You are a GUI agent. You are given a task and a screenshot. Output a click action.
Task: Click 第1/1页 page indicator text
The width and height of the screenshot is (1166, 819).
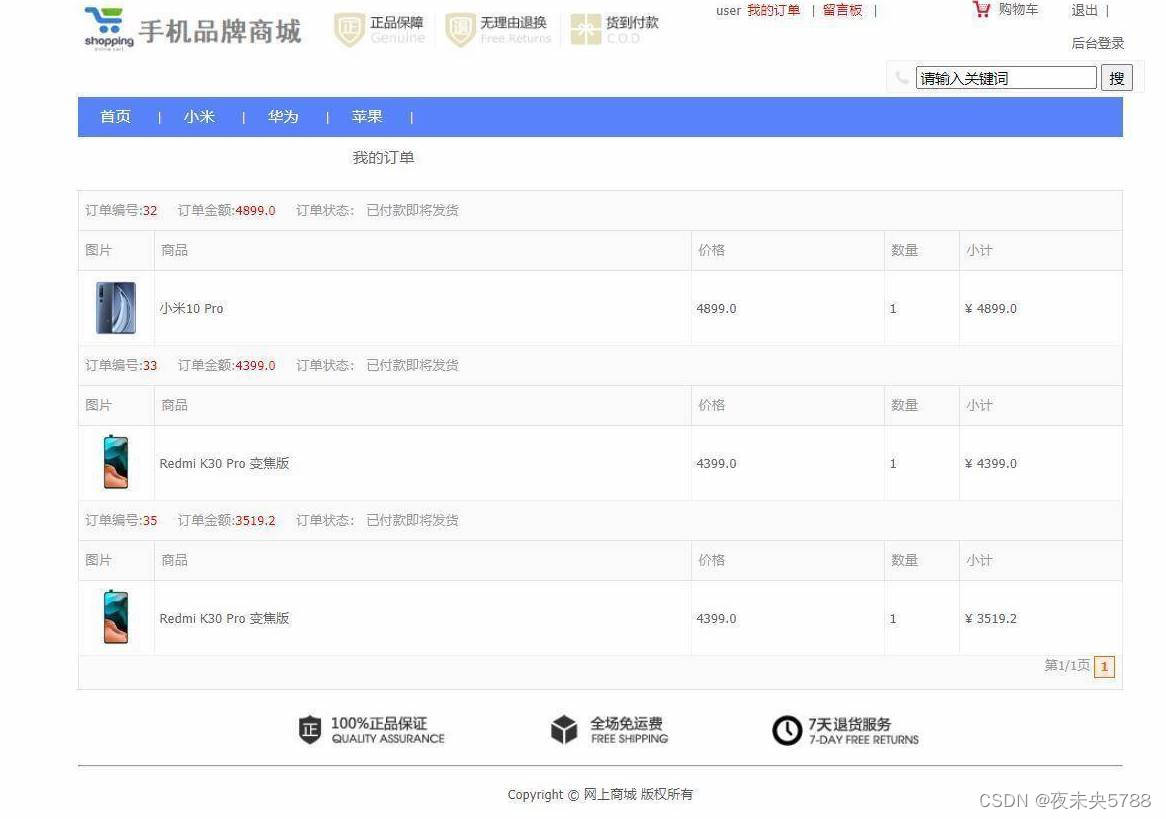(x=1067, y=665)
